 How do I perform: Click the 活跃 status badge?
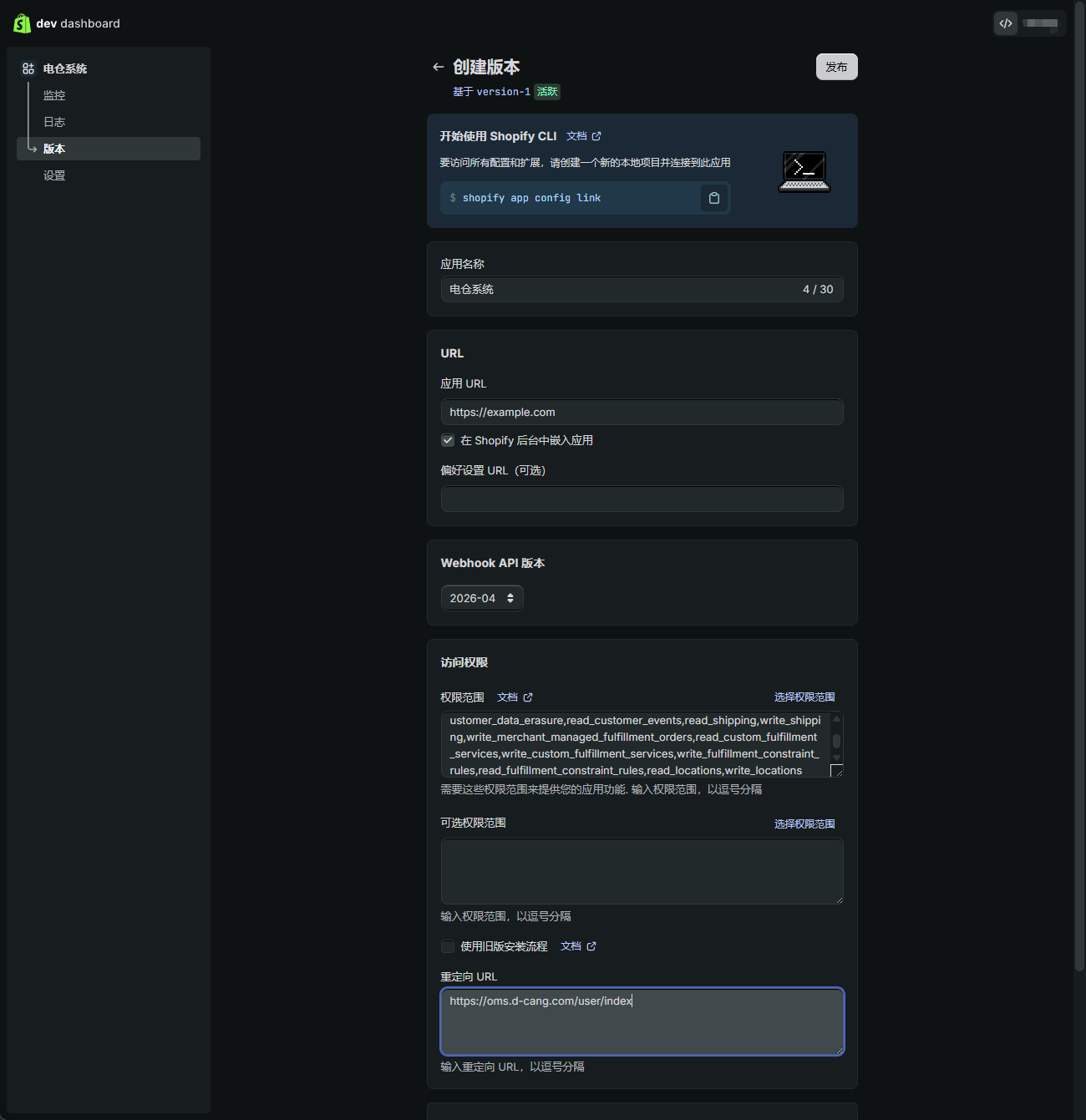(547, 92)
